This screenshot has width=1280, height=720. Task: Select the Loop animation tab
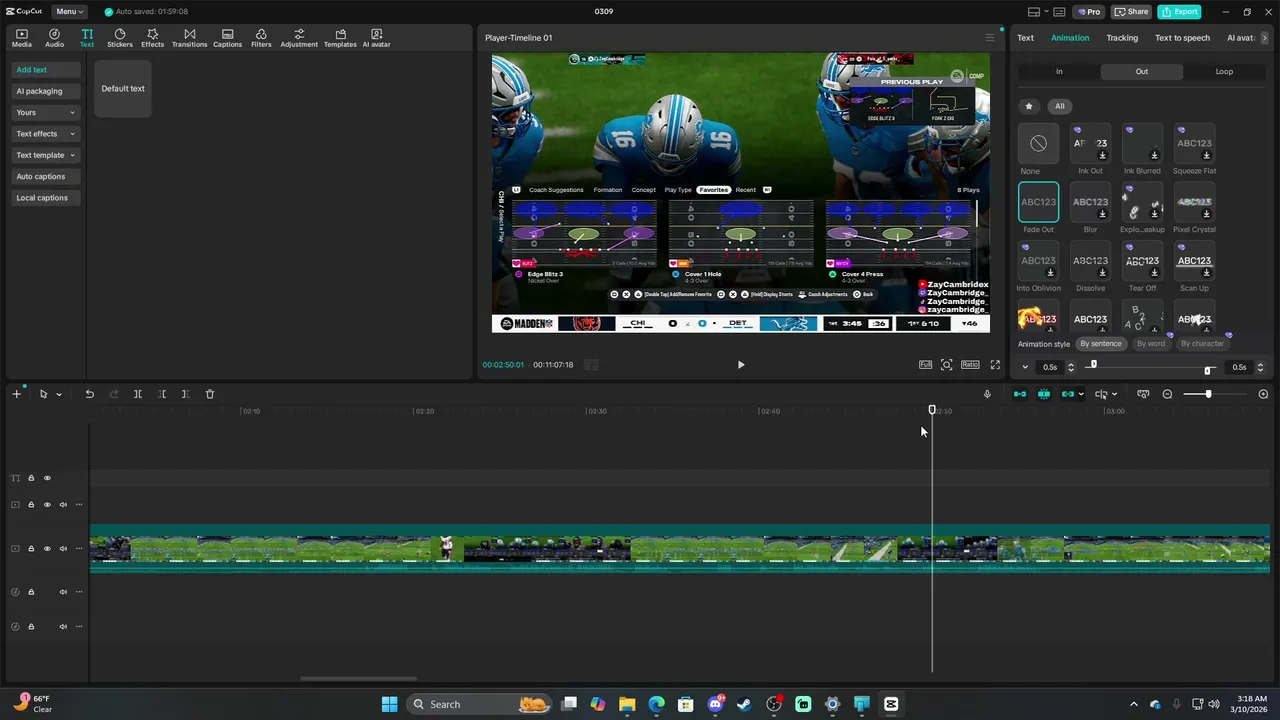1224,72
